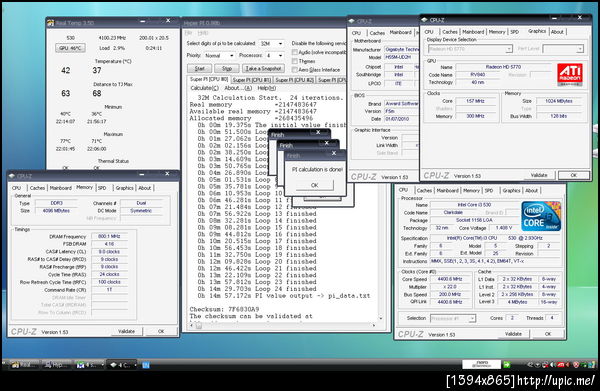The width and height of the screenshot is (600, 391).
Task: Open Mainboard tab in bottom-right CPU-Z window
Action: 447,190
